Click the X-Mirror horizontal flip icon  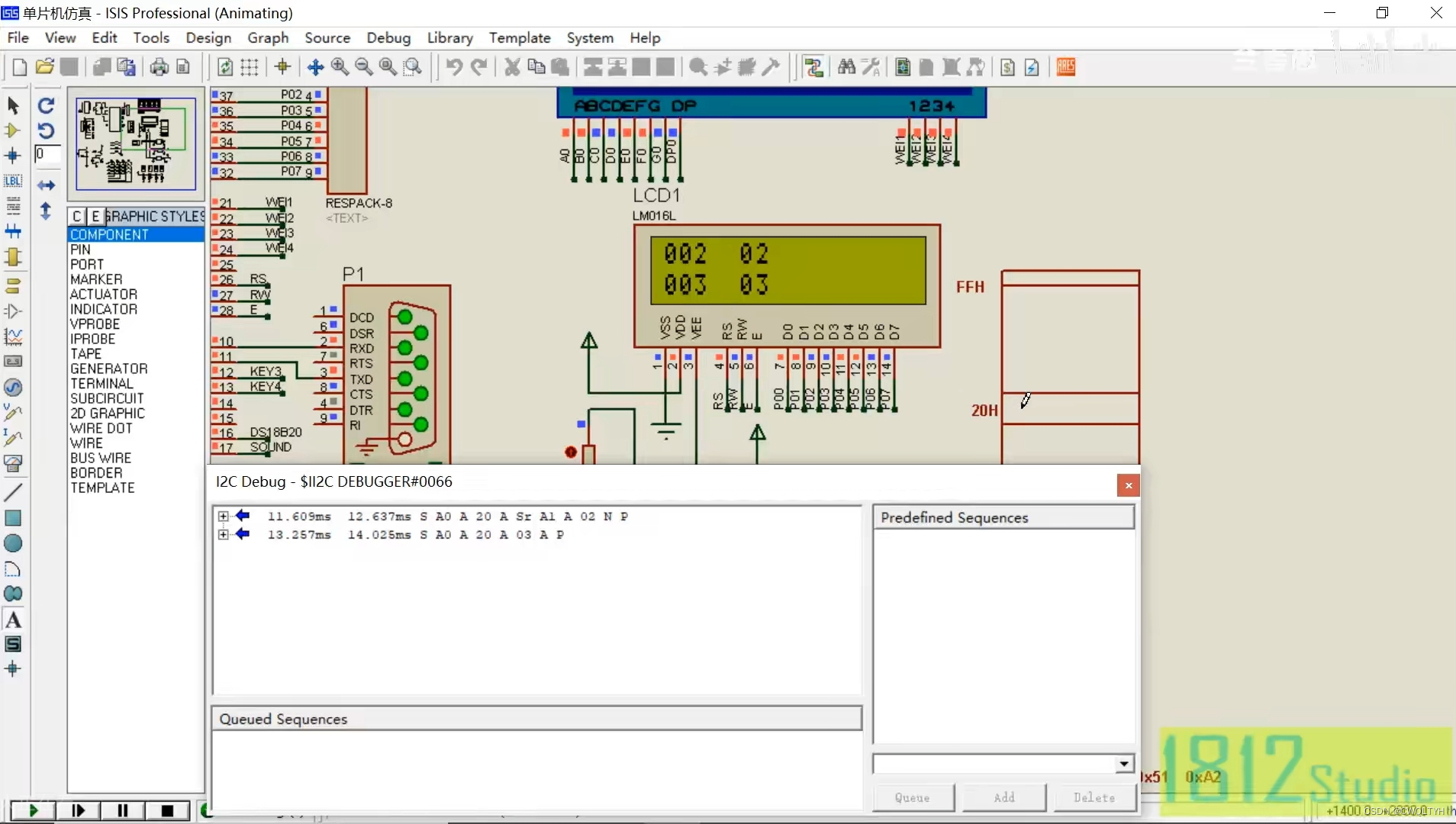(x=47, y=185)
